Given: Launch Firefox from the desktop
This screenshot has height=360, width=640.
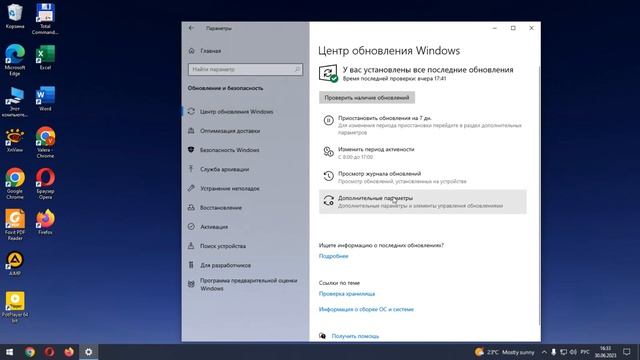Looking at the screenshot, I should [45, 222].
